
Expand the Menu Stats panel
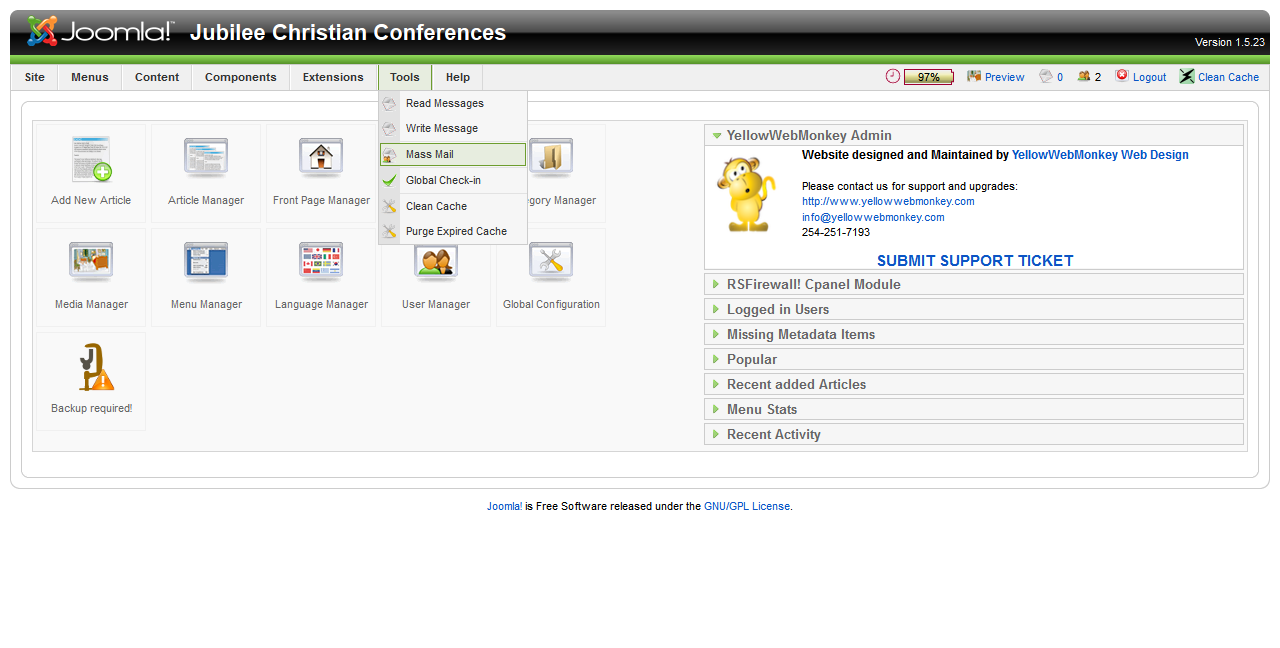(974, 409)
